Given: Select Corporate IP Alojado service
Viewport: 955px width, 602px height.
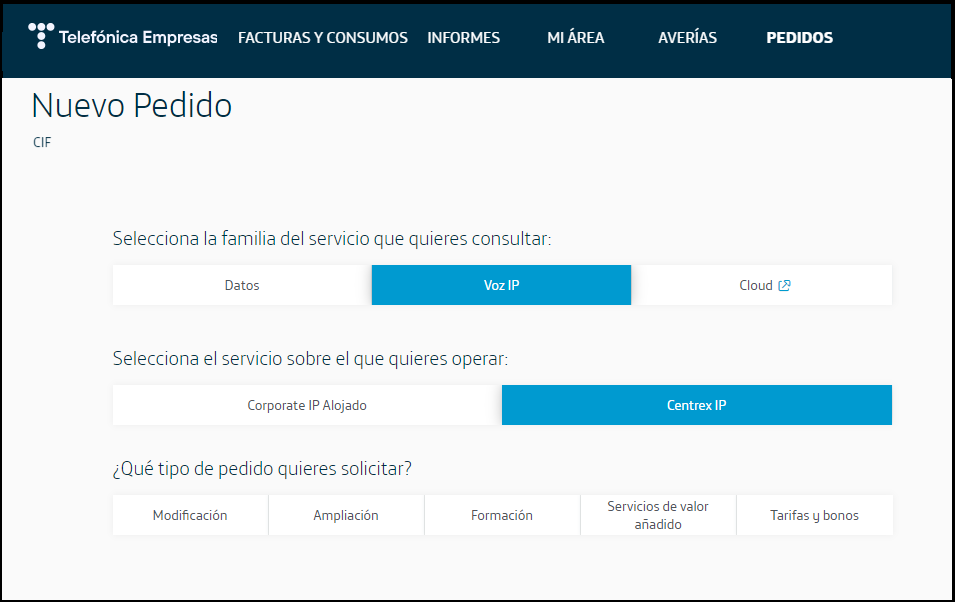Looking at the screenshot, I should (x=306, y=405).
